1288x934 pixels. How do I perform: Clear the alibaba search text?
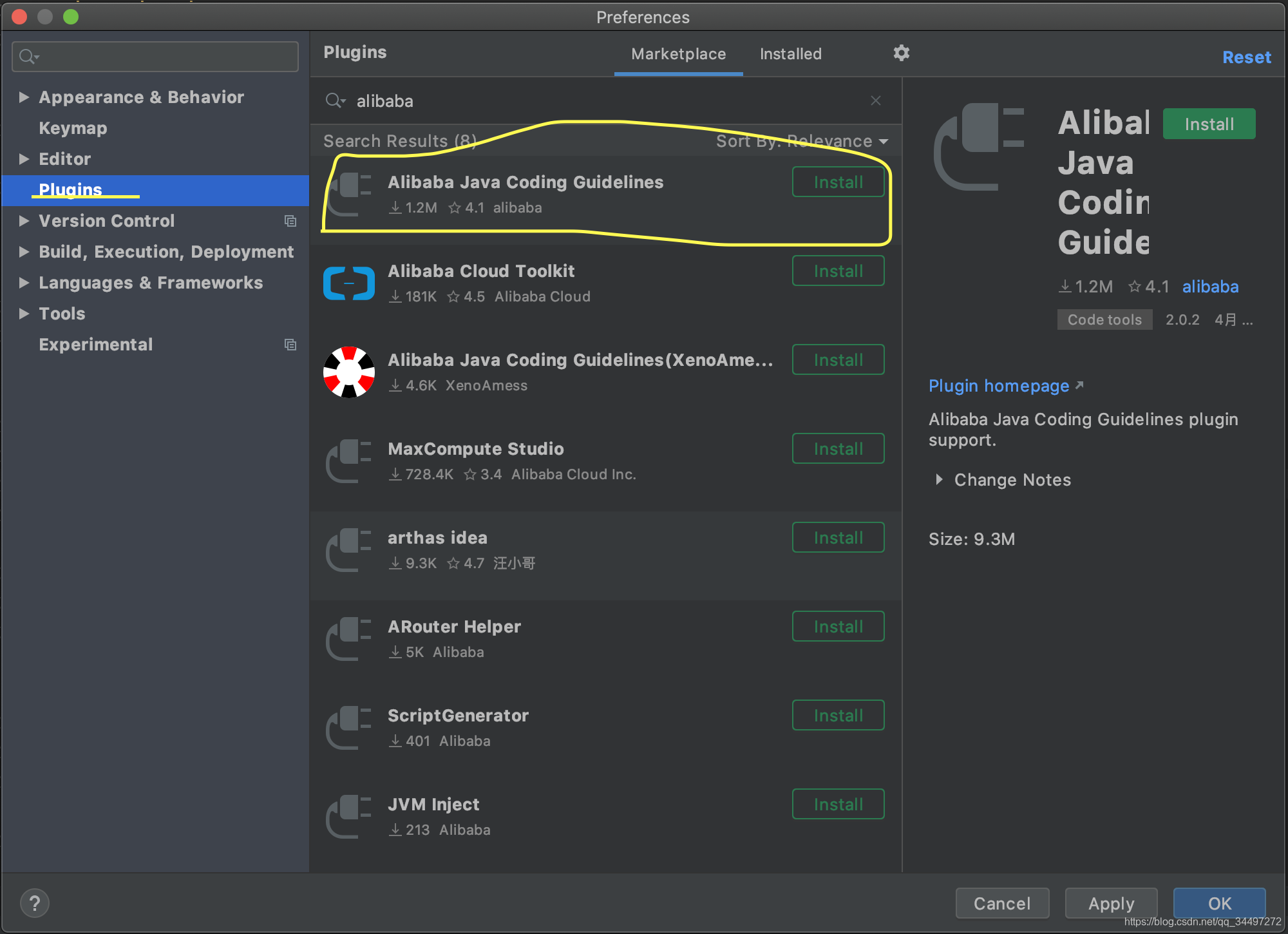pyautogui.click(x=875, y=100)
